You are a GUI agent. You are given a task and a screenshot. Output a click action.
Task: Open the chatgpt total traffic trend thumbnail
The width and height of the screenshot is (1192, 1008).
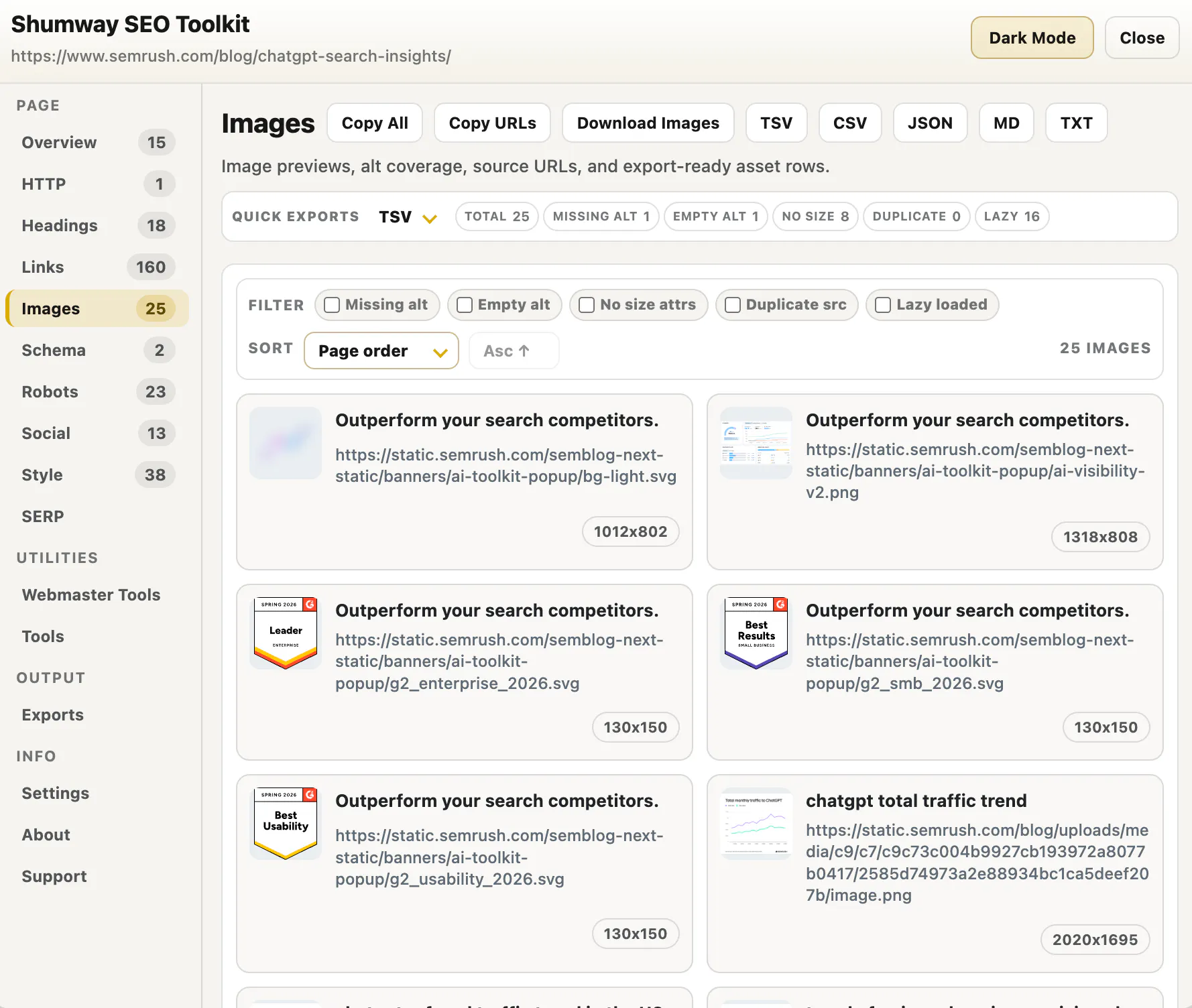click(x=756, y=824)
